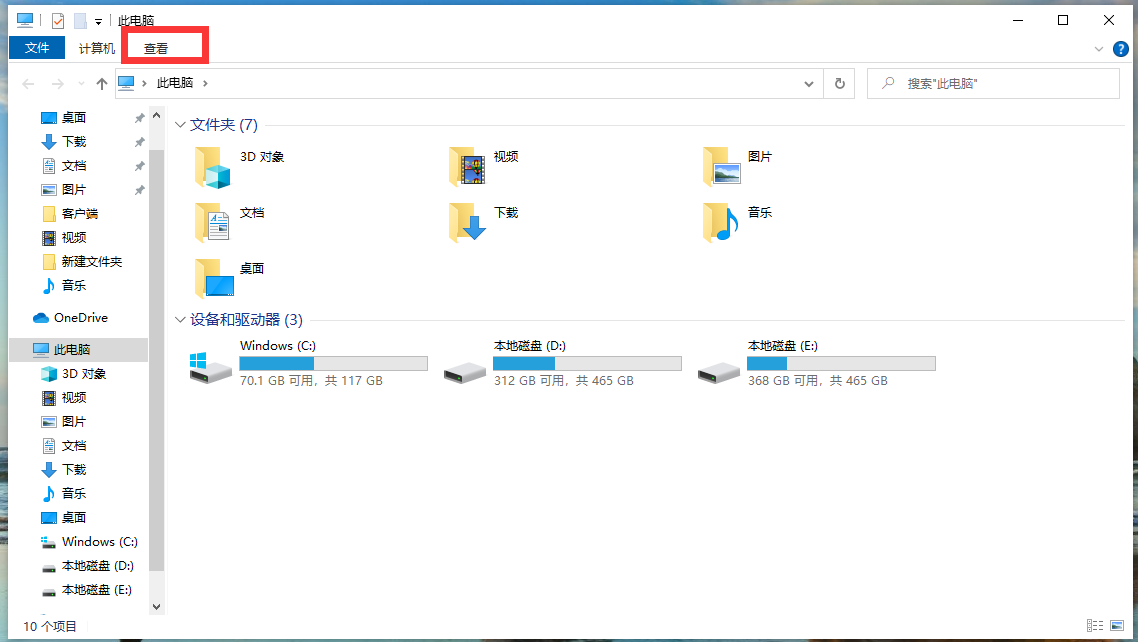Go up one level with up arrow
Image resolution: width=1138 pixels, height=642 pixels.
102,83
